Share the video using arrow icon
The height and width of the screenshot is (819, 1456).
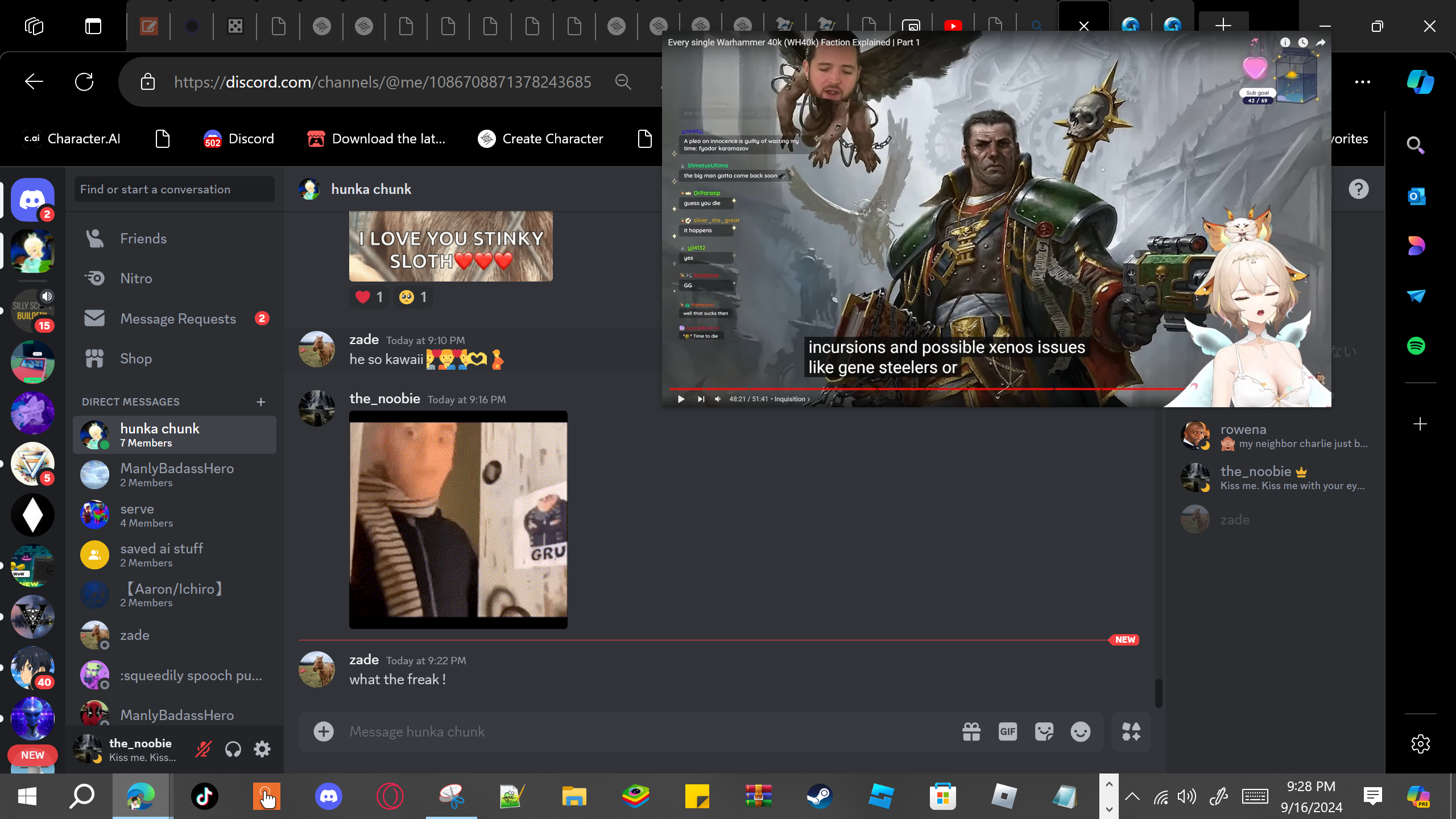pyautogui.click(x=1321, y=42)
